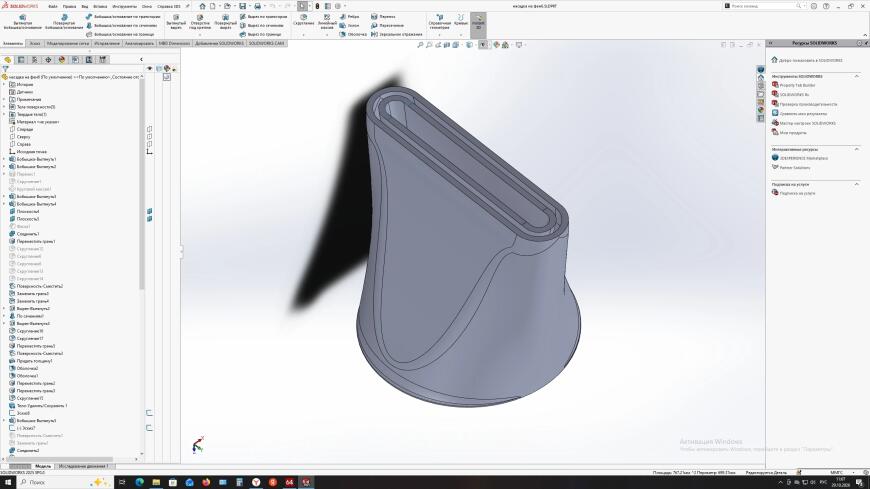Expand the История tree node
870x489 pixels.
4,84
